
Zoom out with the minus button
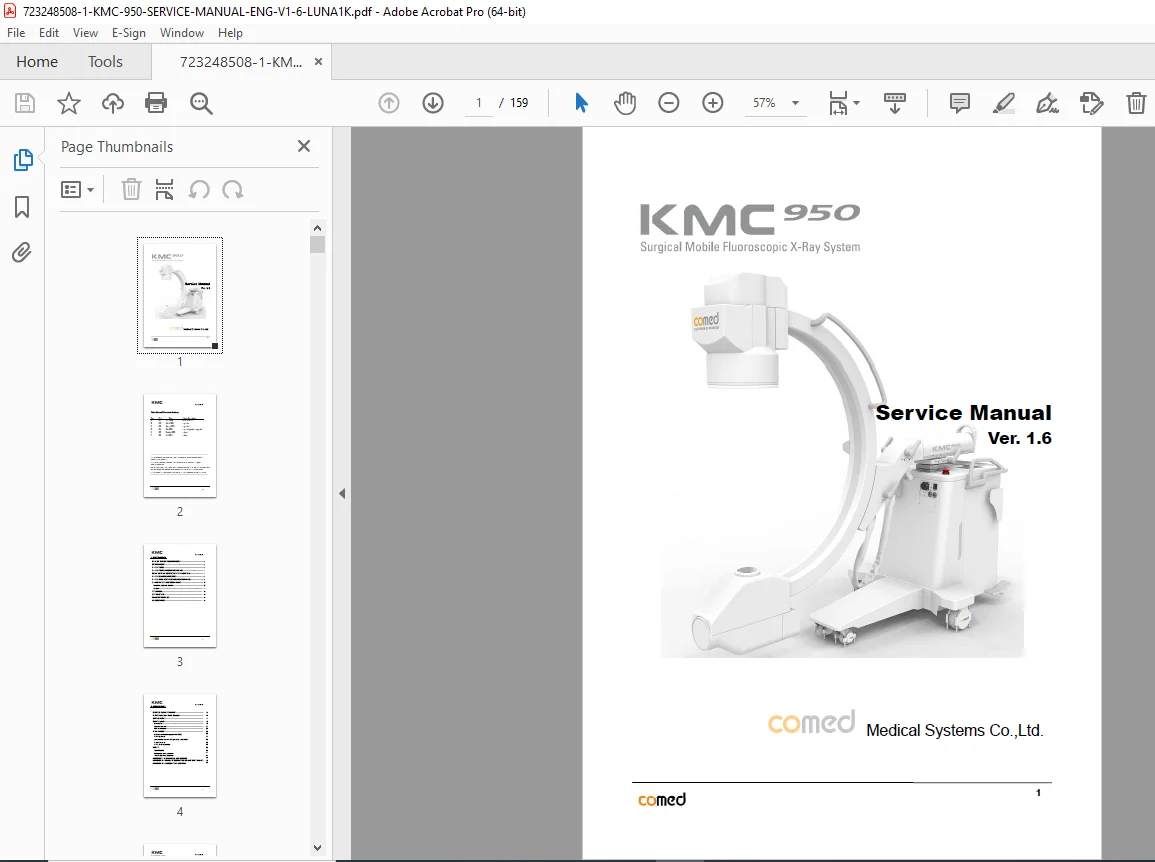pos(669,103)
